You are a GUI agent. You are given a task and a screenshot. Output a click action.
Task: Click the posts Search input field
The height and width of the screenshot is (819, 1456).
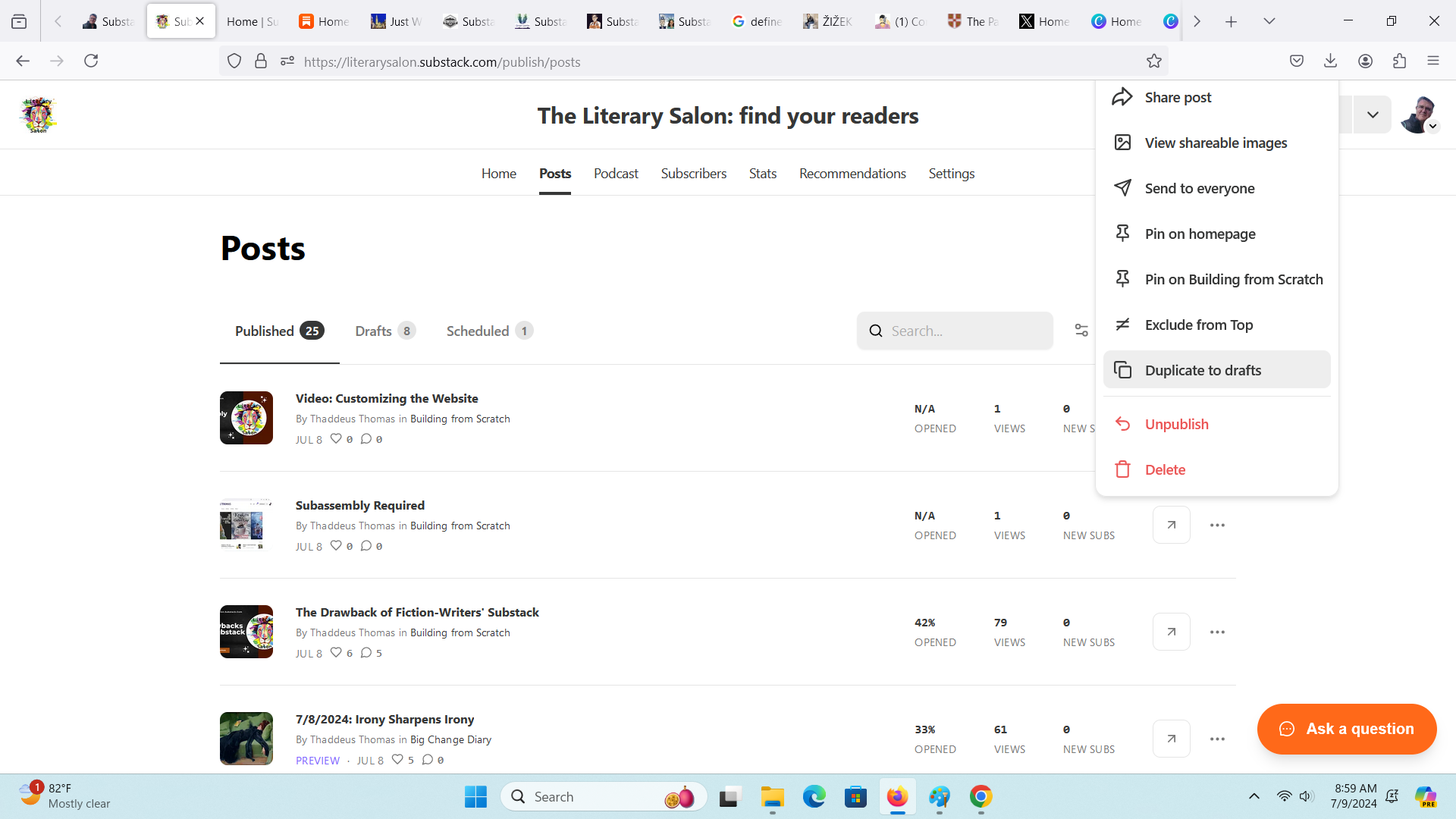(x=963, y=331)
